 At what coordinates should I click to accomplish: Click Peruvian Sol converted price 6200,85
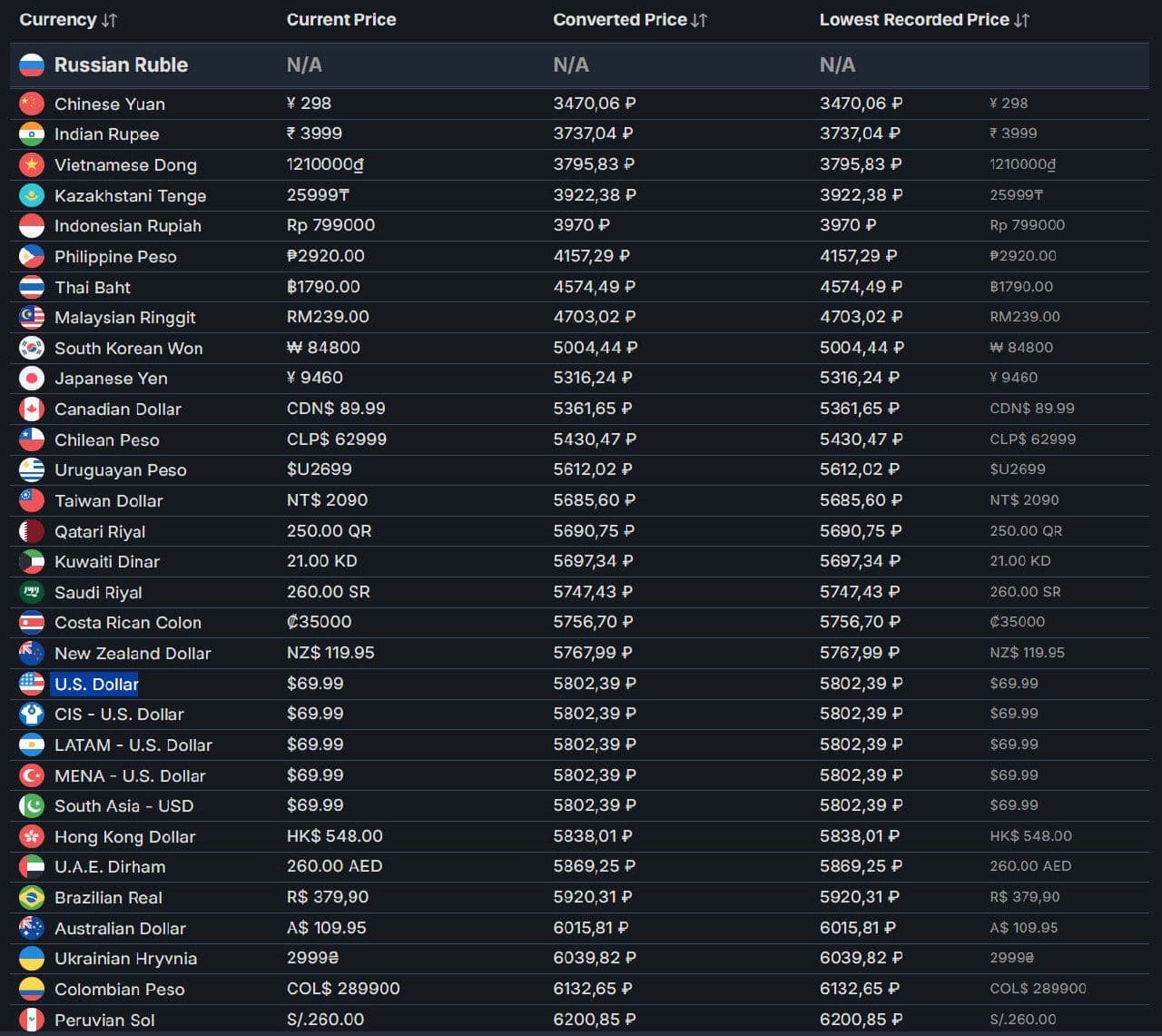tap(595, 1020)
